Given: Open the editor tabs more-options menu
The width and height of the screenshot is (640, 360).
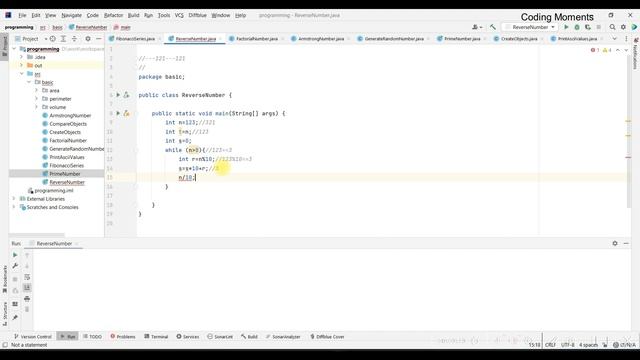Looking at the screenshot, I should (626, 39).
